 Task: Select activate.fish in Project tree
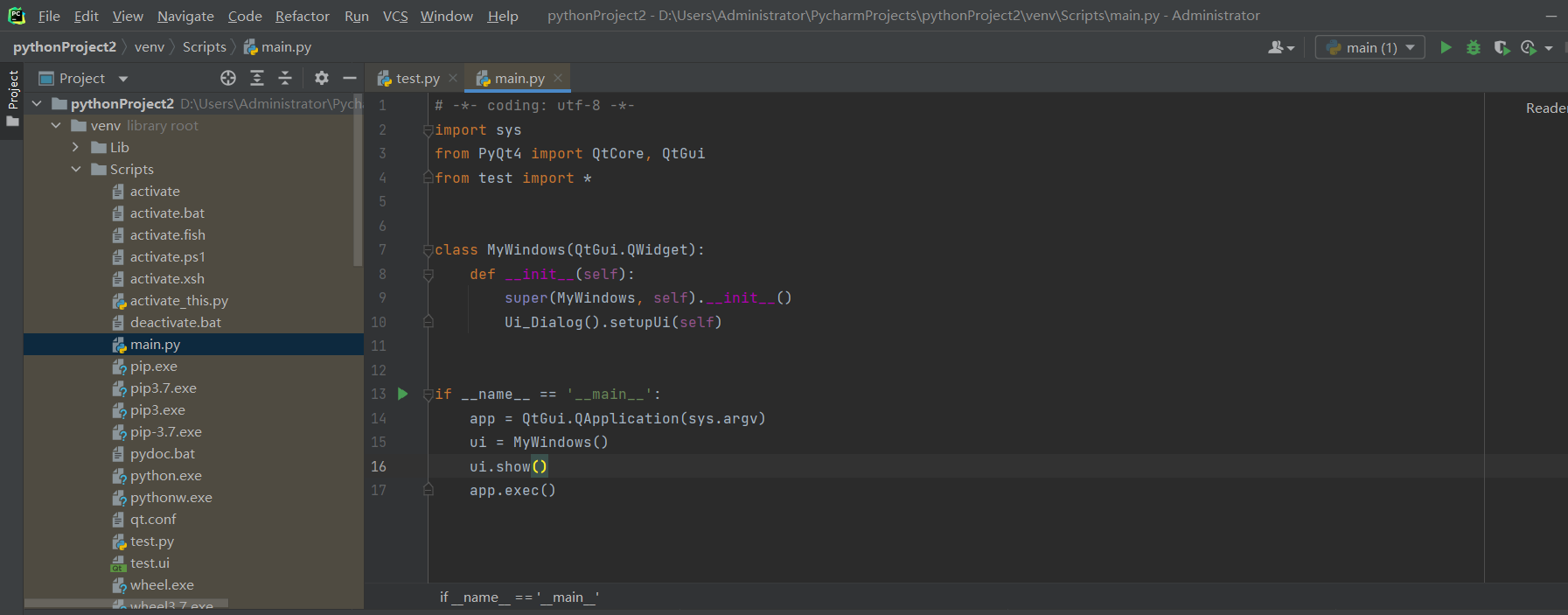(168, 234)
